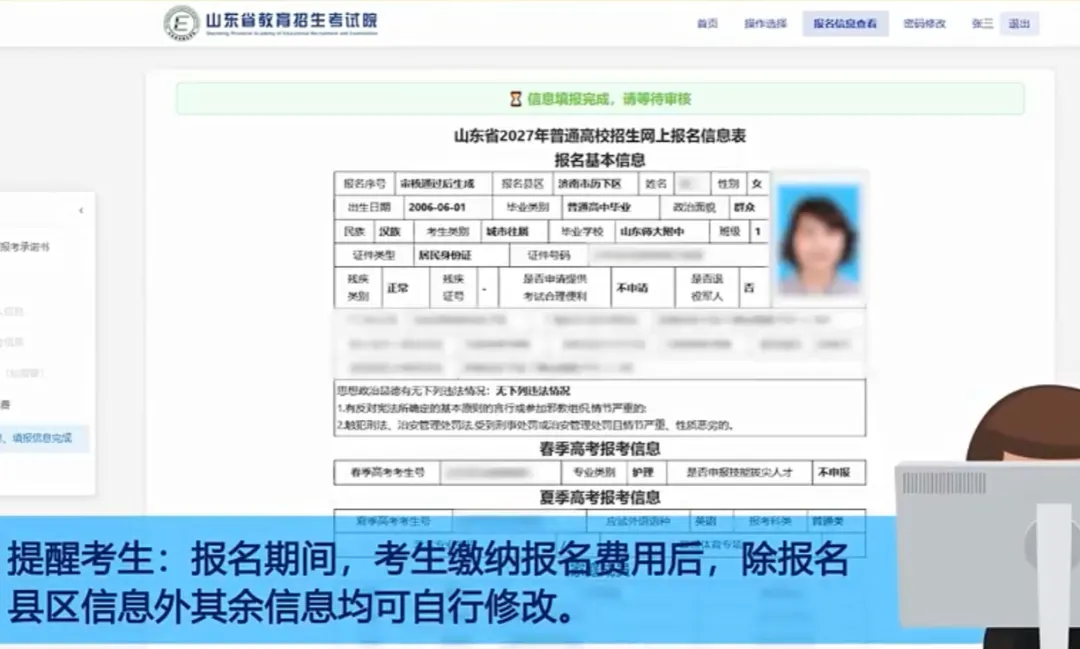Click the 退出 logout button
The image size is (1080, 649).
1019,23
